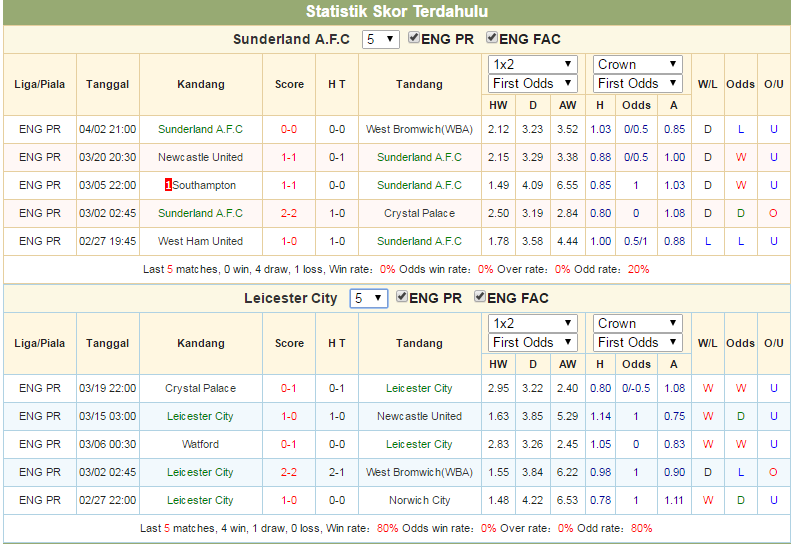This screenshot has height=544, width=795.
Task: Click Leicester summary win rate 80%
Action: click(x=387, y=528)
